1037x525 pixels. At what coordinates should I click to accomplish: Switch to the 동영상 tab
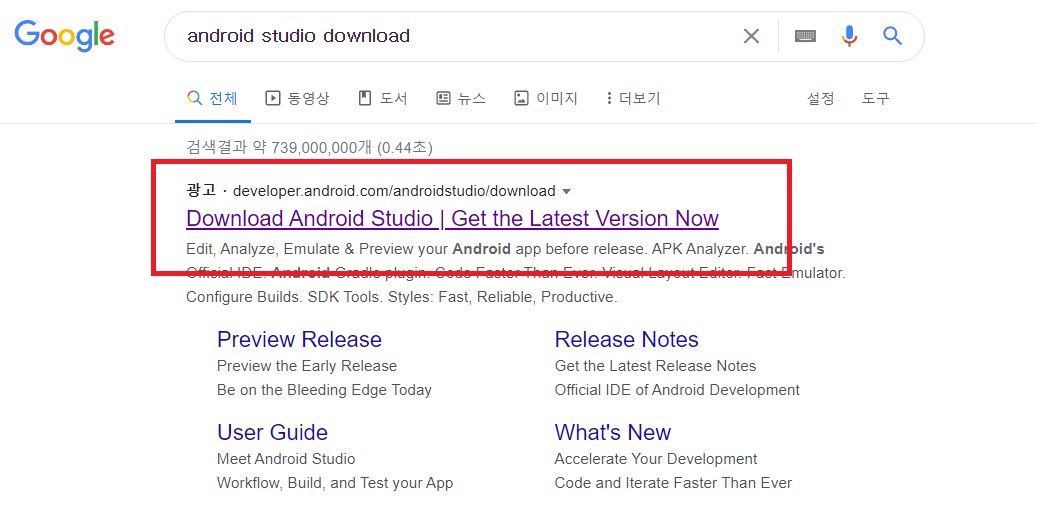click(x=297, y=99)
